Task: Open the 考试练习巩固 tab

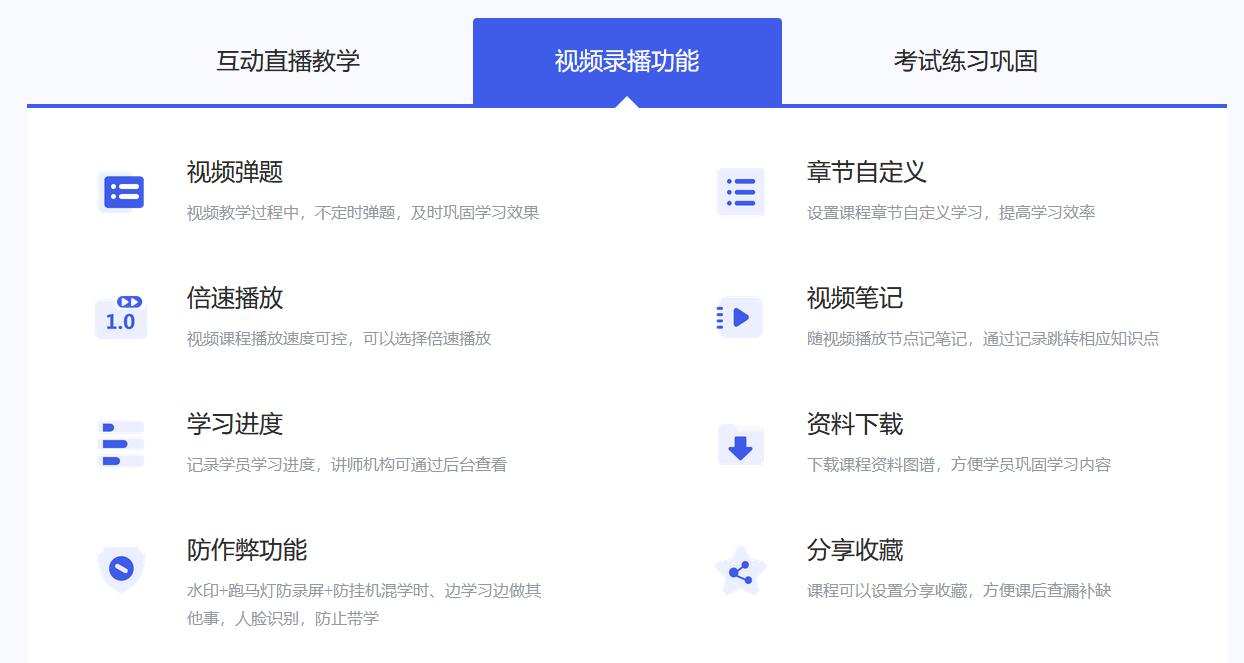Action: pos(966,61)
